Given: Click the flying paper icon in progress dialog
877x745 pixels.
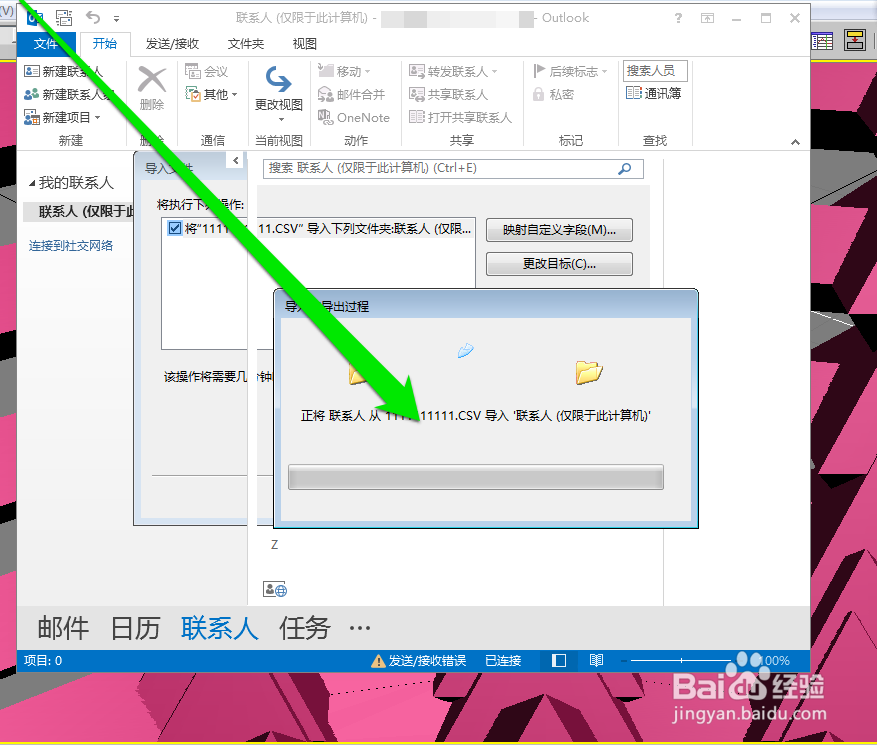Looking at the screenshot, I should tap(465, 351).
